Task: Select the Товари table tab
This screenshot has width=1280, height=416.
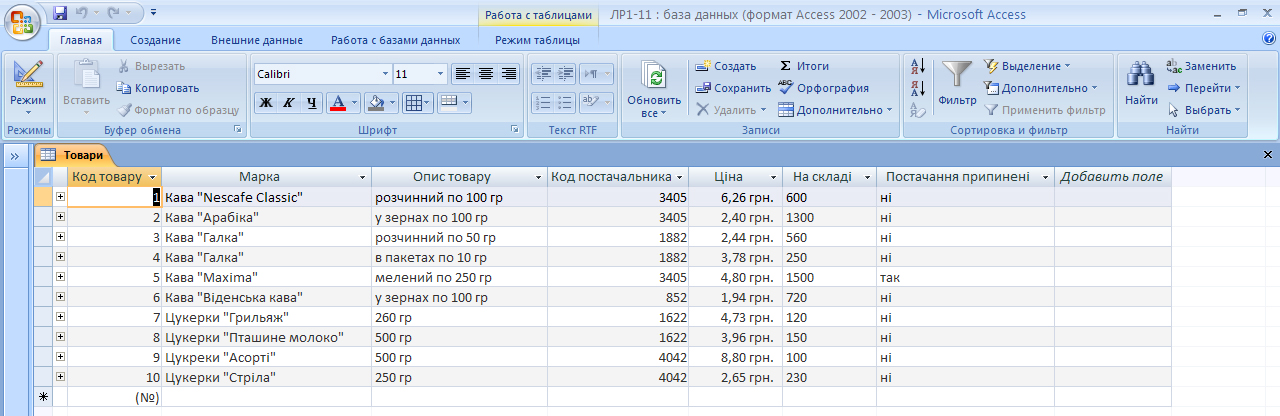Action: tap(77, 155)
